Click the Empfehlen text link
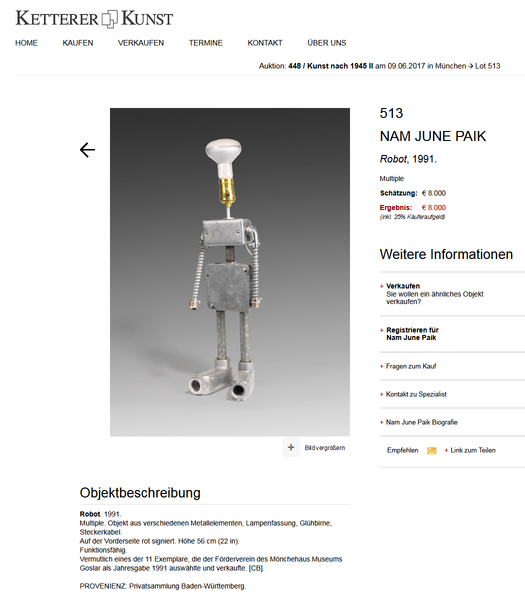The image size is (525, 600). coord(403,450)
